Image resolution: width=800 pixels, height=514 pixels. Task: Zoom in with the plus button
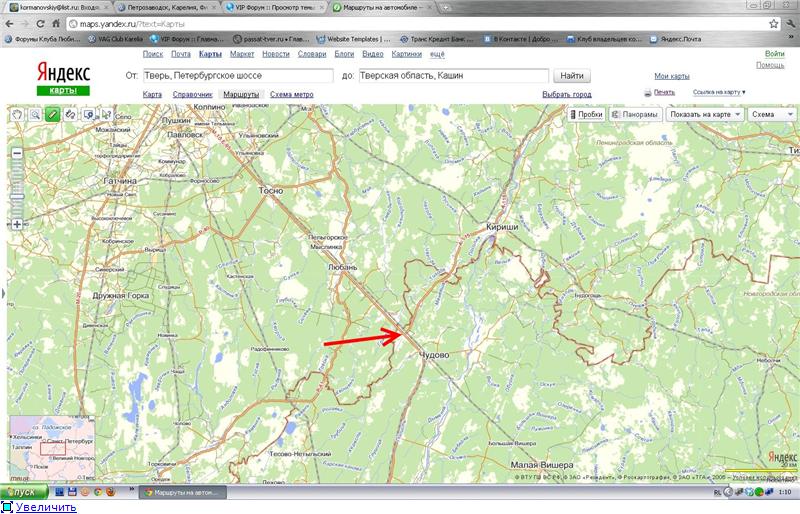[x=17, y=224]
